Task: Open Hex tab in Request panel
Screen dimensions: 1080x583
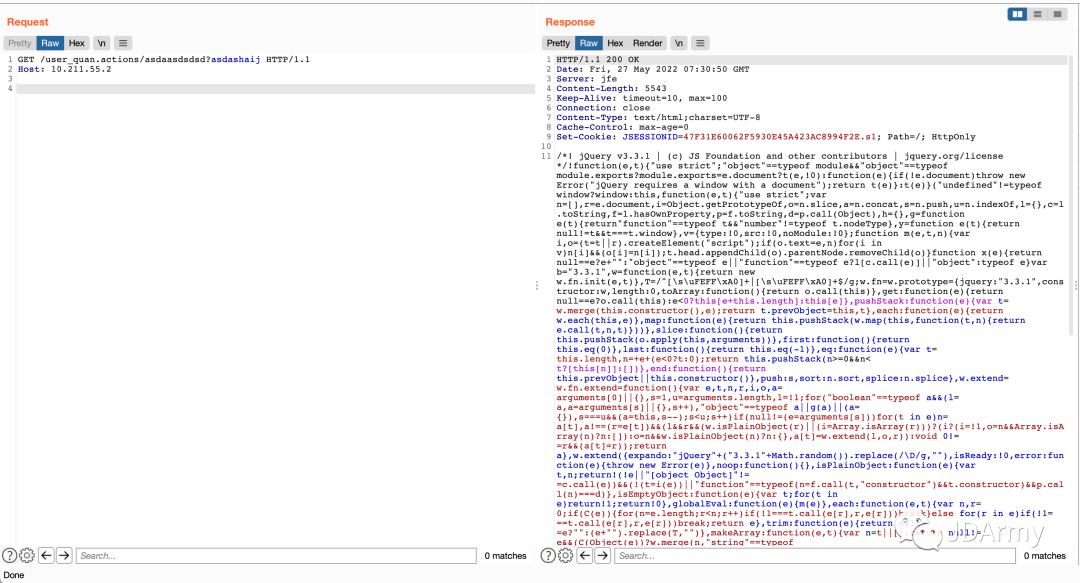Action: coord(76,43)
